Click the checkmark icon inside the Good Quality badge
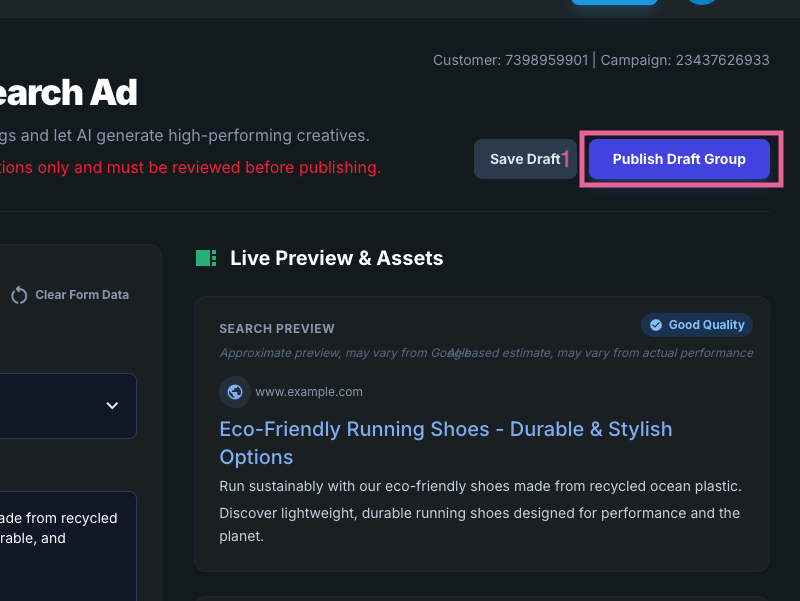 655,324
